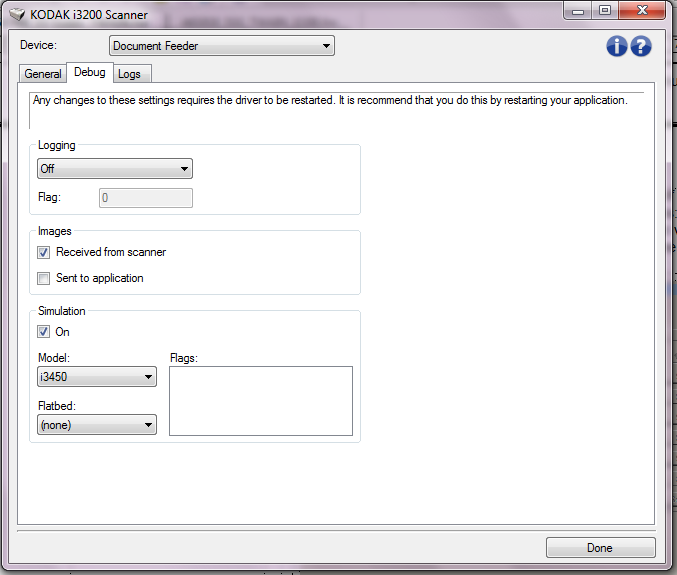
Task: Open the Model dropdown showing i3450
Action: 97,377
